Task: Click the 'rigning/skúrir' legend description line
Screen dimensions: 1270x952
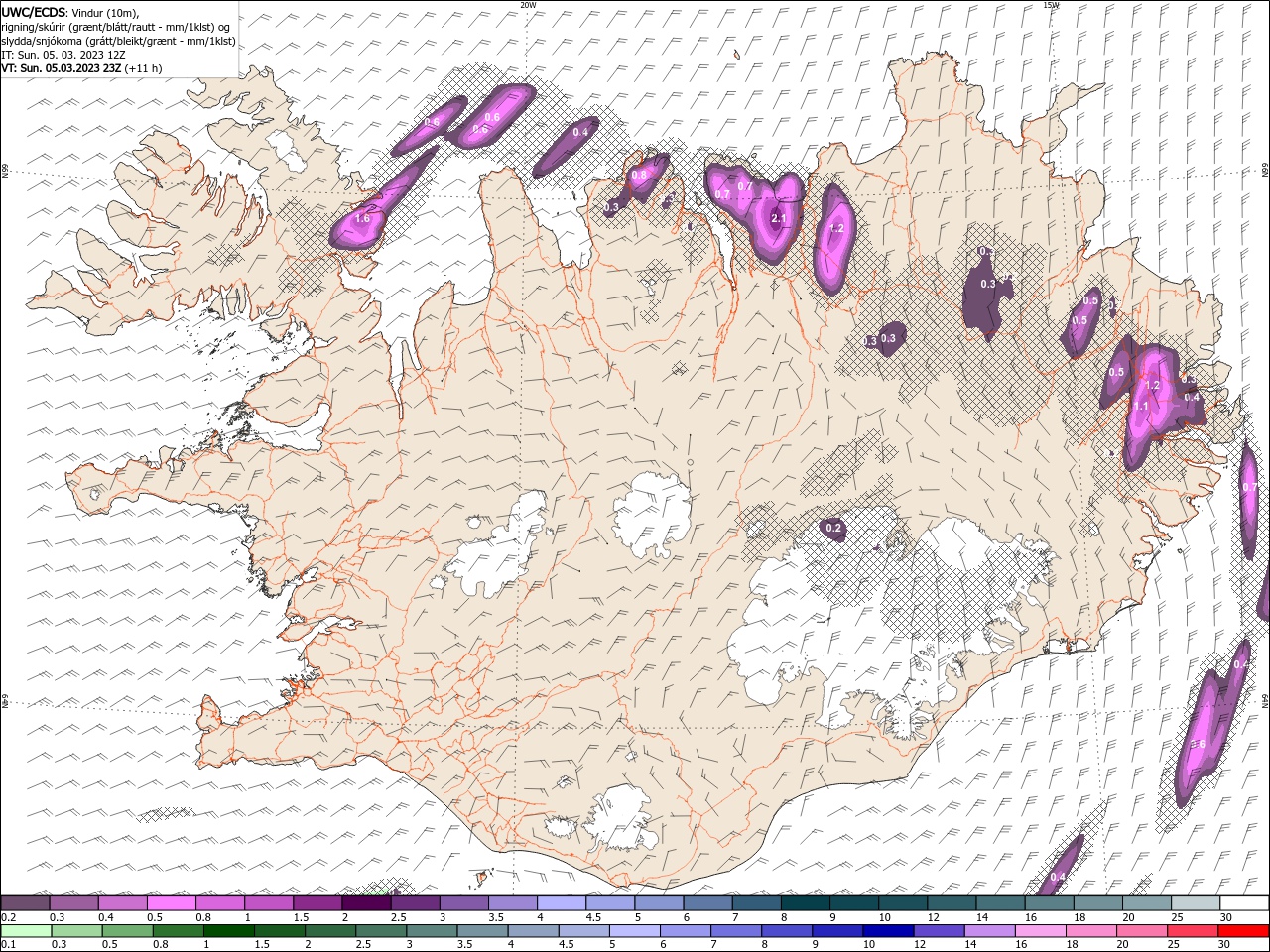Action: [x=115, y=27]
